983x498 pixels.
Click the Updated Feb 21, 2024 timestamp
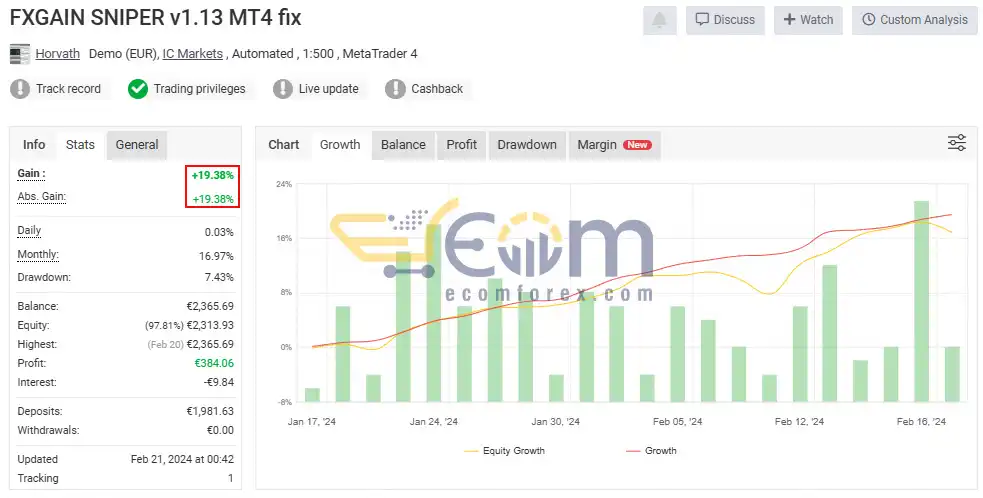tap(182, 459)
